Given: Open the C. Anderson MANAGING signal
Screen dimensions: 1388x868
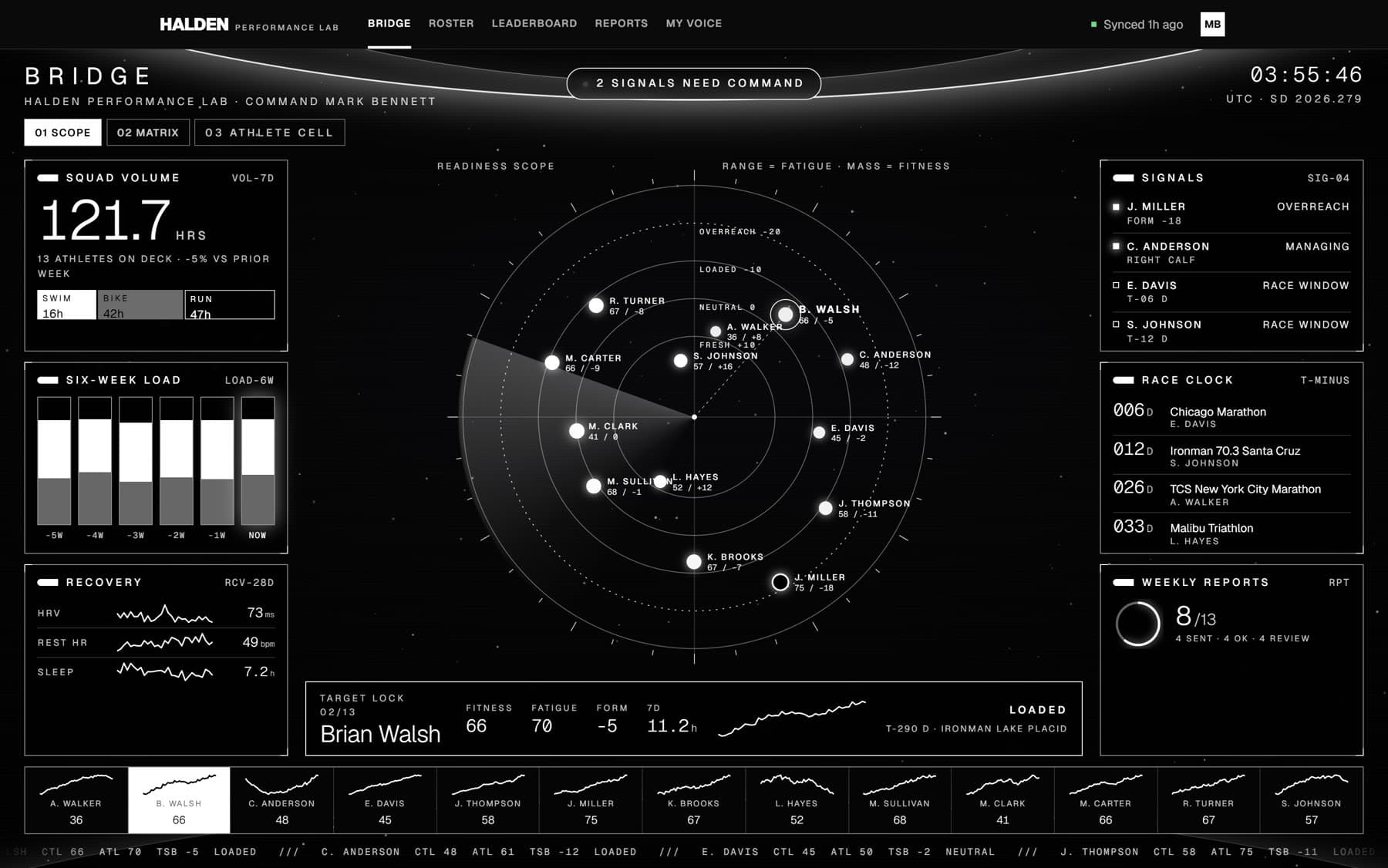Looking at the screenshot, I should click(x=1231, y=253).
